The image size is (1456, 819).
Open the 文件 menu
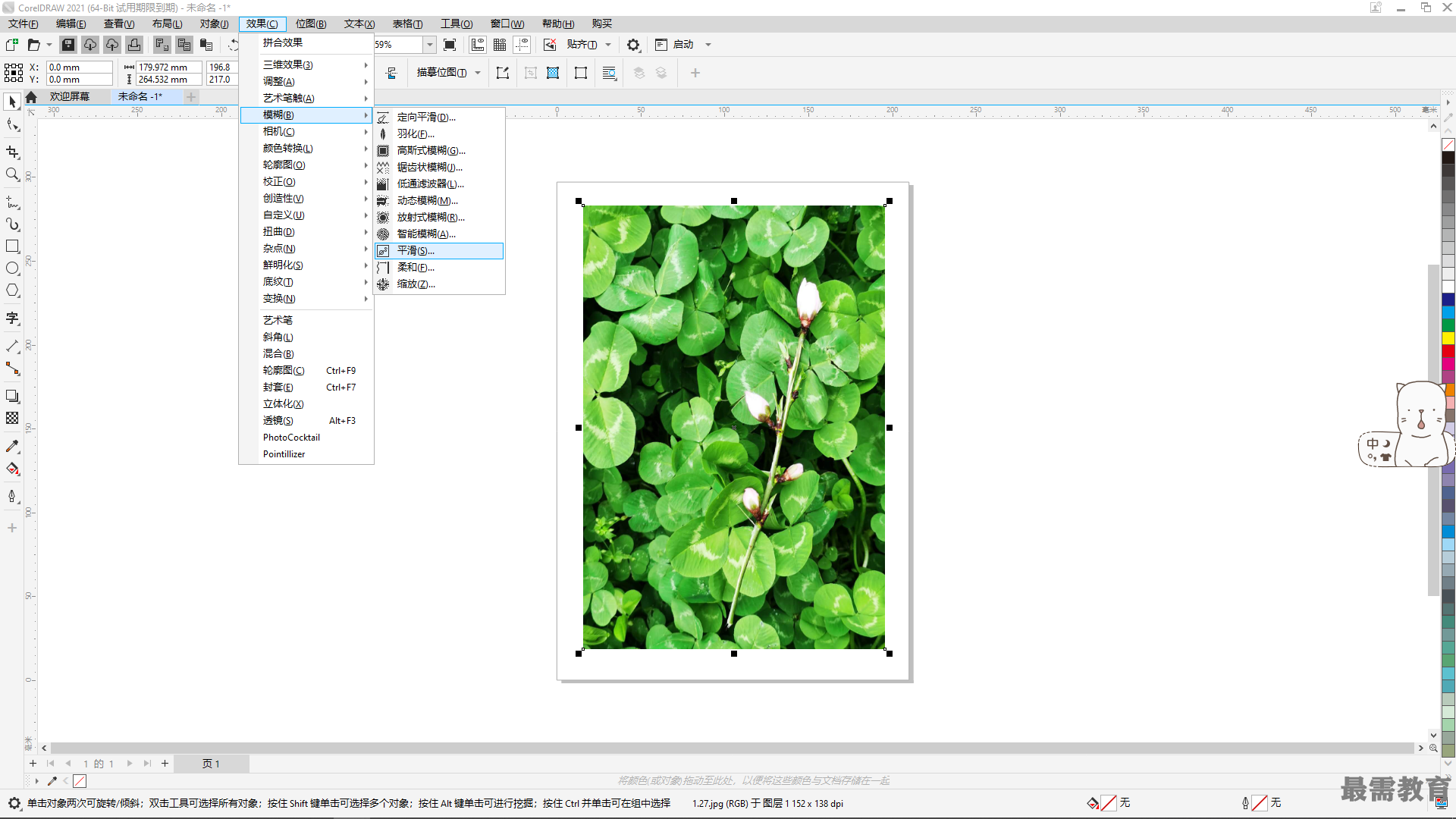[x=23, y=24]
